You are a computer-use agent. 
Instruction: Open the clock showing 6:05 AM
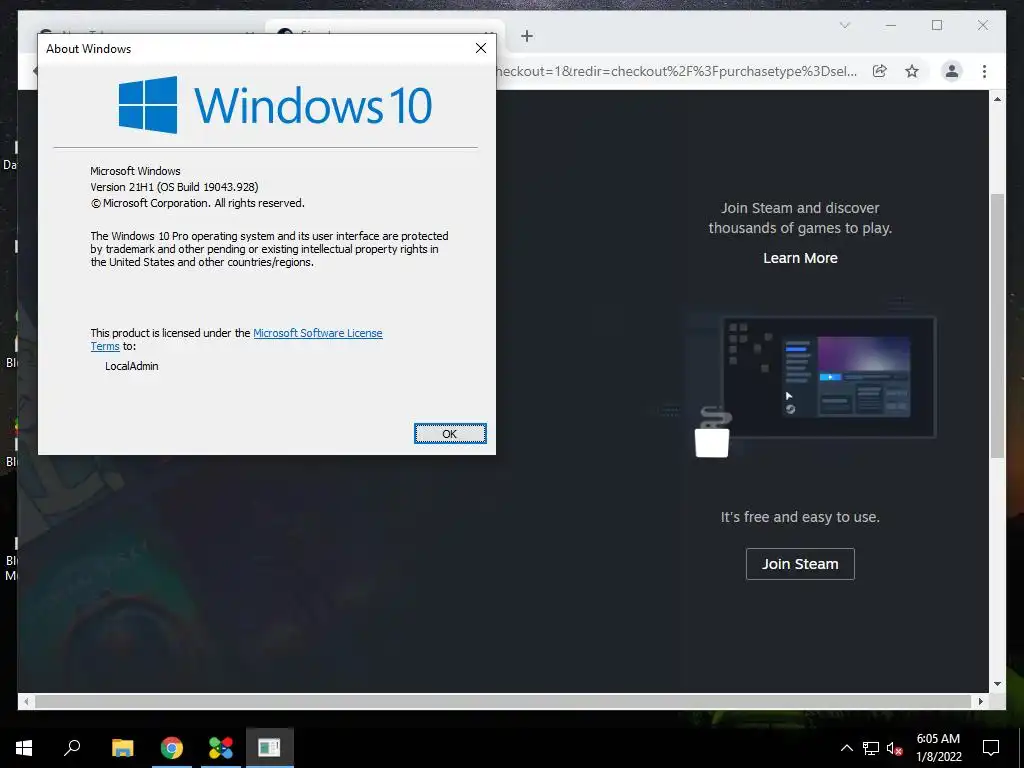point(938,748)
